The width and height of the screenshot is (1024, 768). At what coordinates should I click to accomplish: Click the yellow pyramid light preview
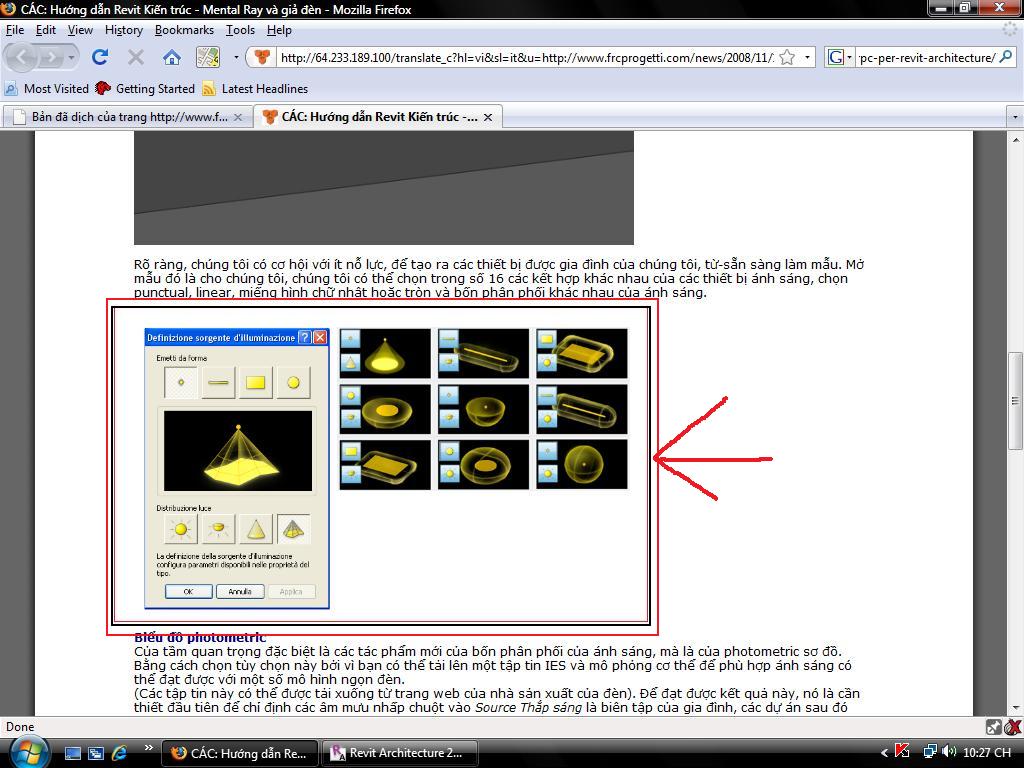tap(238, 451)
